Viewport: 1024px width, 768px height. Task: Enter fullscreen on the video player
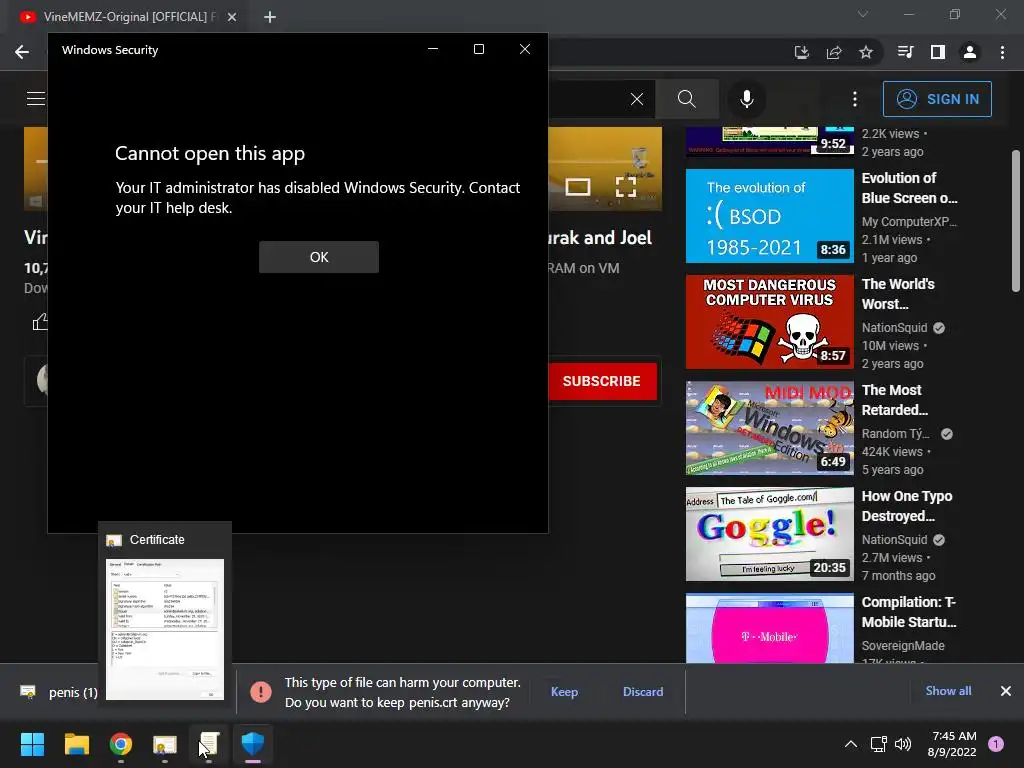click(x=626, y=187)
